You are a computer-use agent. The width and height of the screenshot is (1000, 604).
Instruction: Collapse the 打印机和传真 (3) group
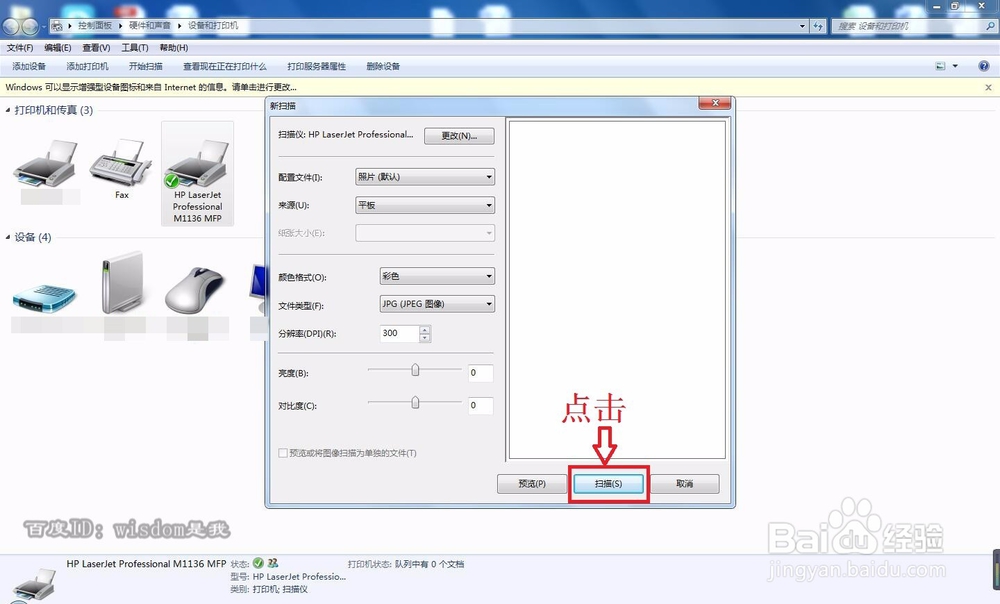8,110
